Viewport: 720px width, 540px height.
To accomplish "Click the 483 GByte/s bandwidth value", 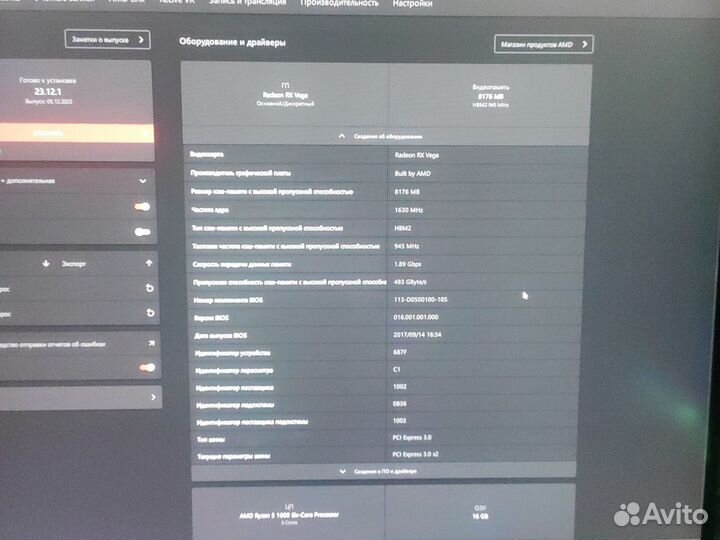I will coord(410,282).
